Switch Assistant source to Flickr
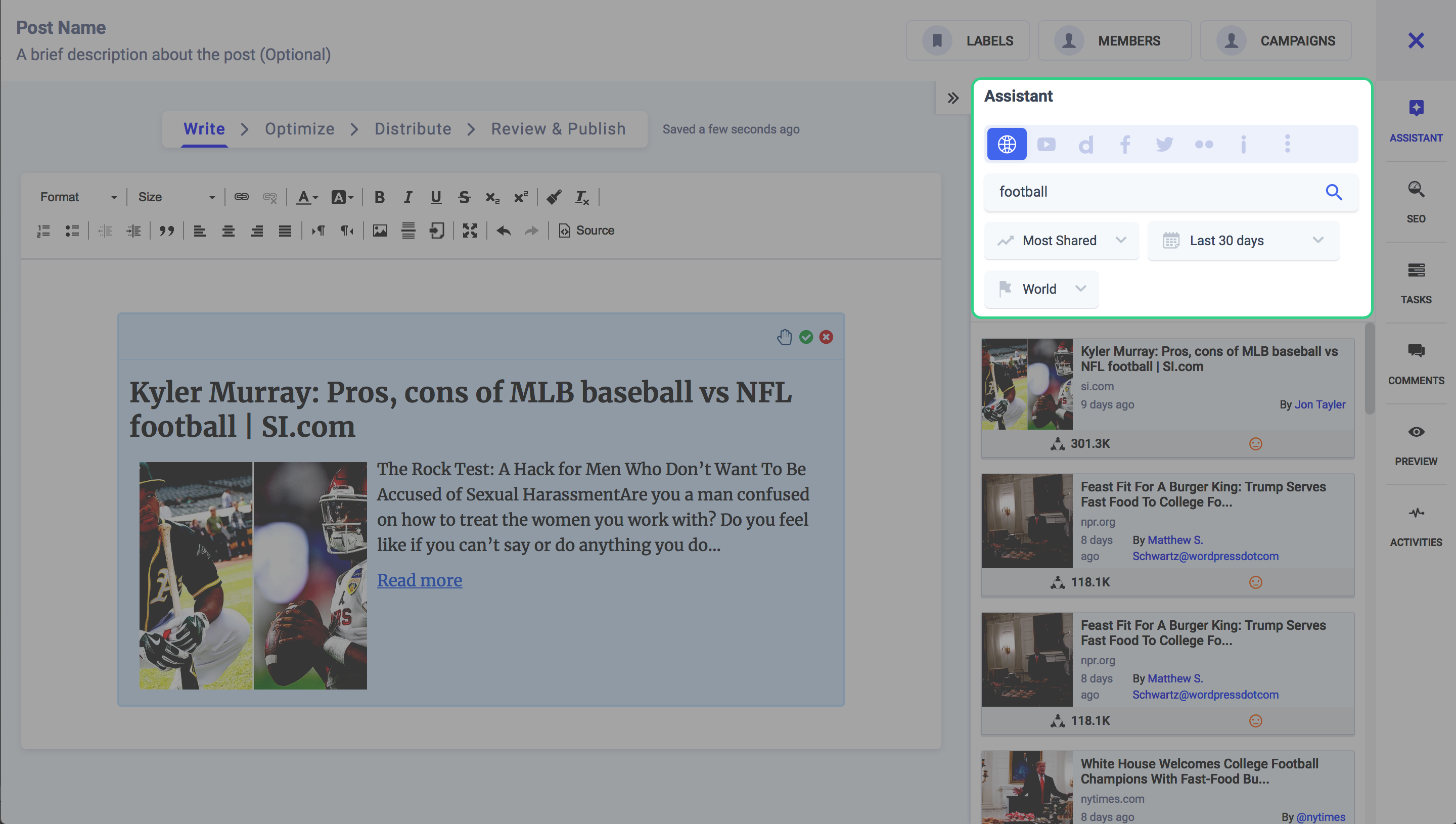 [x=1204, y=145]
